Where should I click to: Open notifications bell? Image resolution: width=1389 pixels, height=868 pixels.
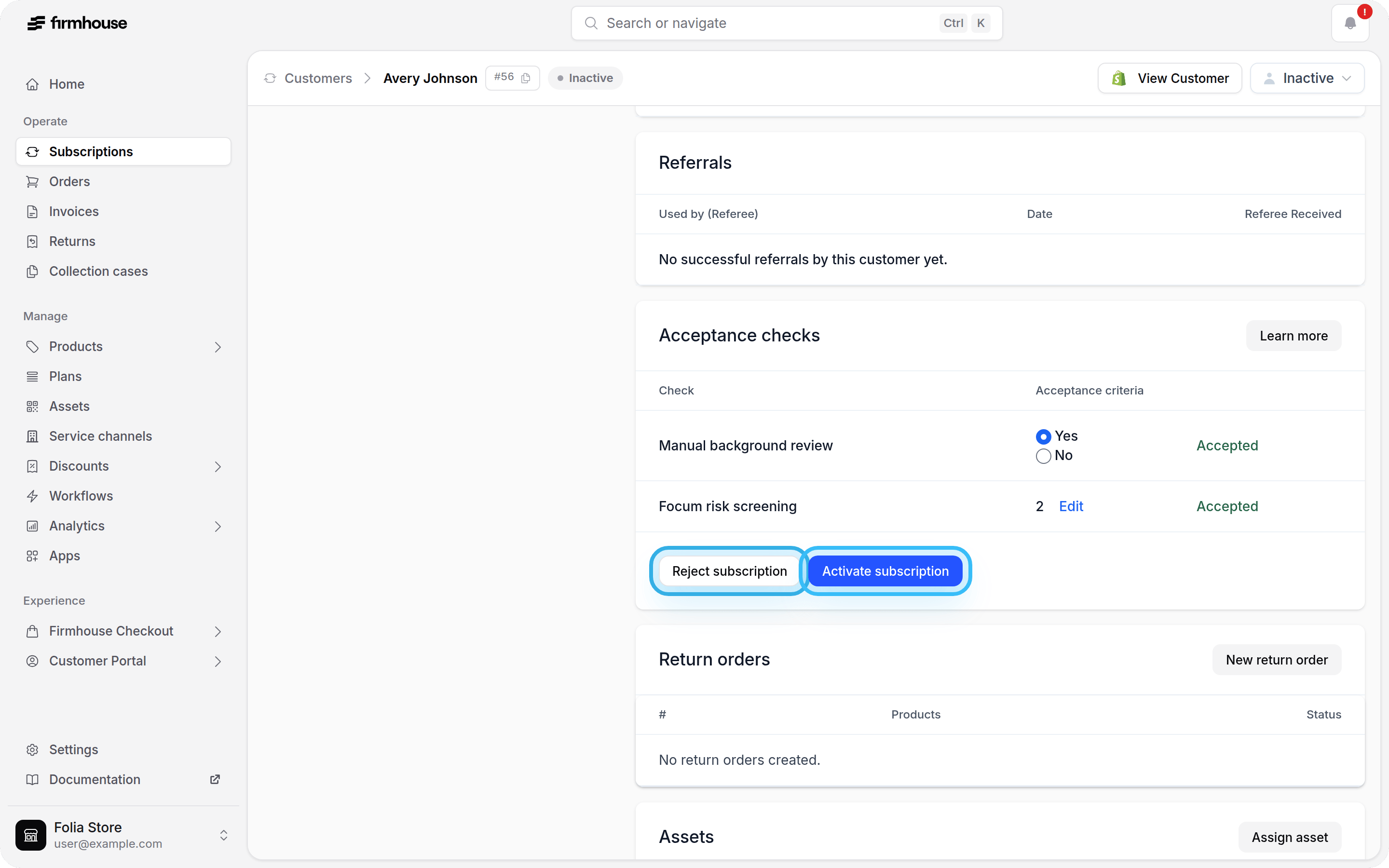point(1350,23)
